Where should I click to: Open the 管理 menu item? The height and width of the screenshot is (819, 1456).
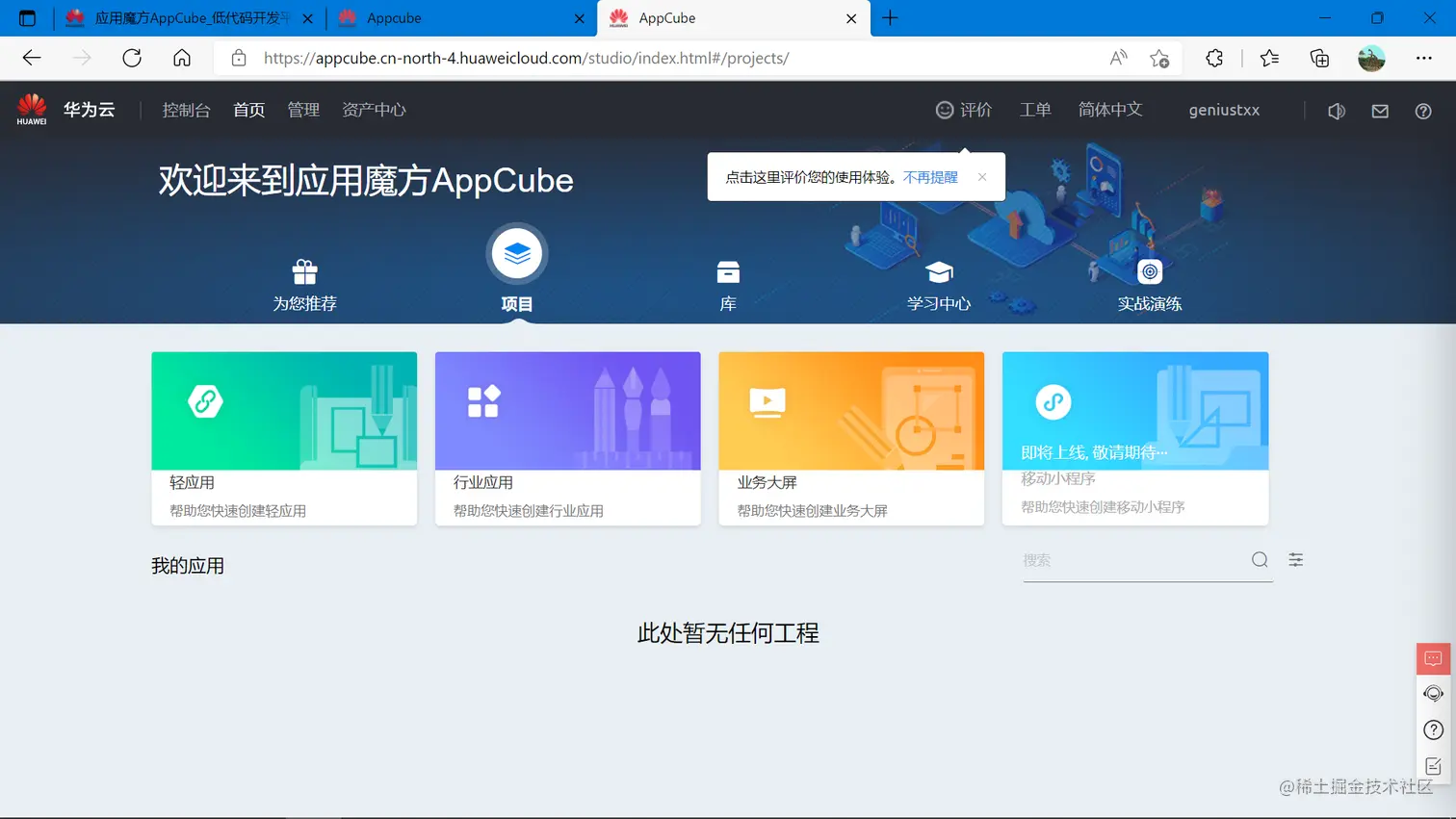tap(303, 110)
